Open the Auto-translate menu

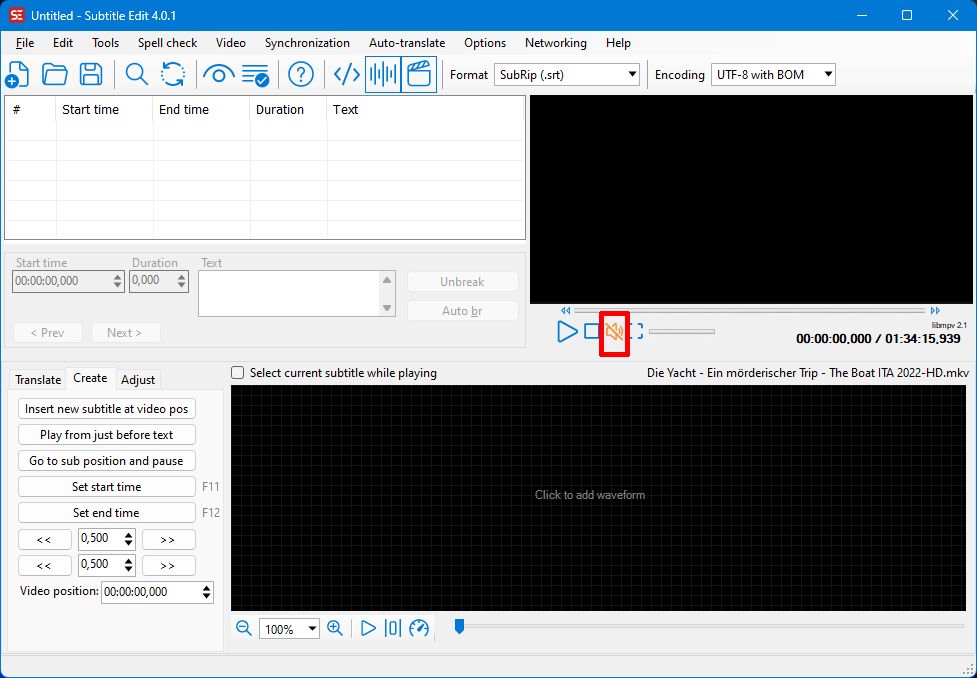click(x=407, y=43)
